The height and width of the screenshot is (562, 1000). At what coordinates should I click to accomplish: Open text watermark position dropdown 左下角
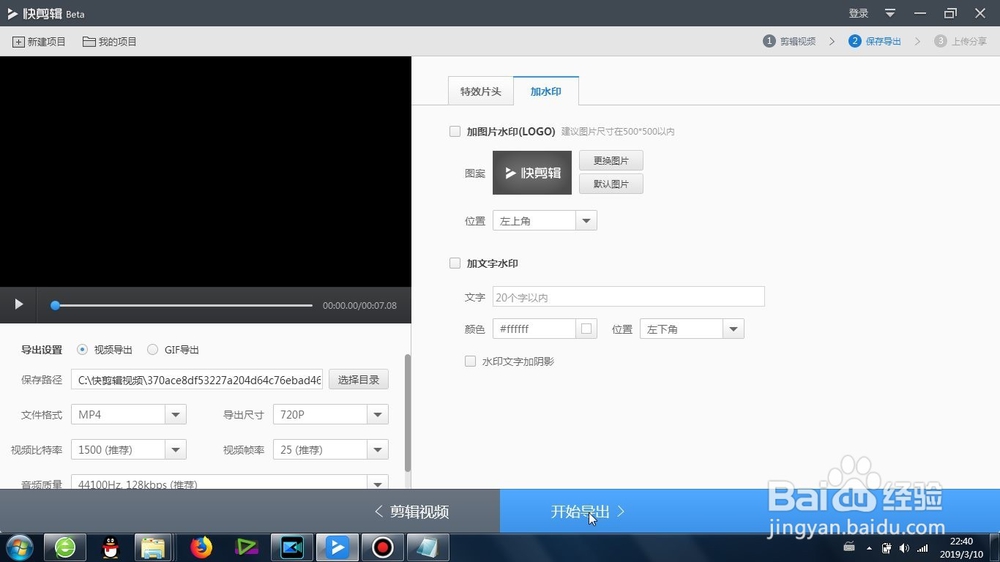coord(692,329)
